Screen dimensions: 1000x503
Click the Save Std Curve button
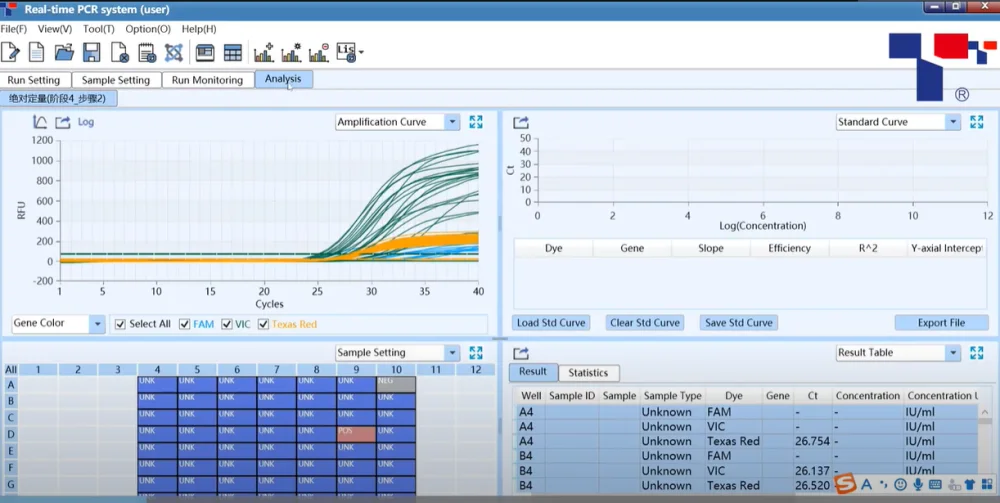739,323
